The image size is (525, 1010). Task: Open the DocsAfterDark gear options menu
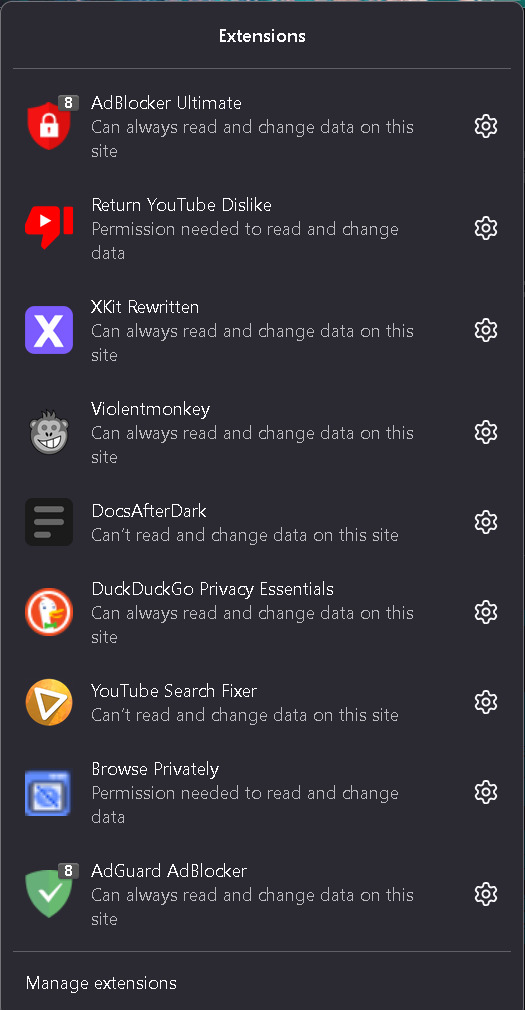click(x=486, y=522)
